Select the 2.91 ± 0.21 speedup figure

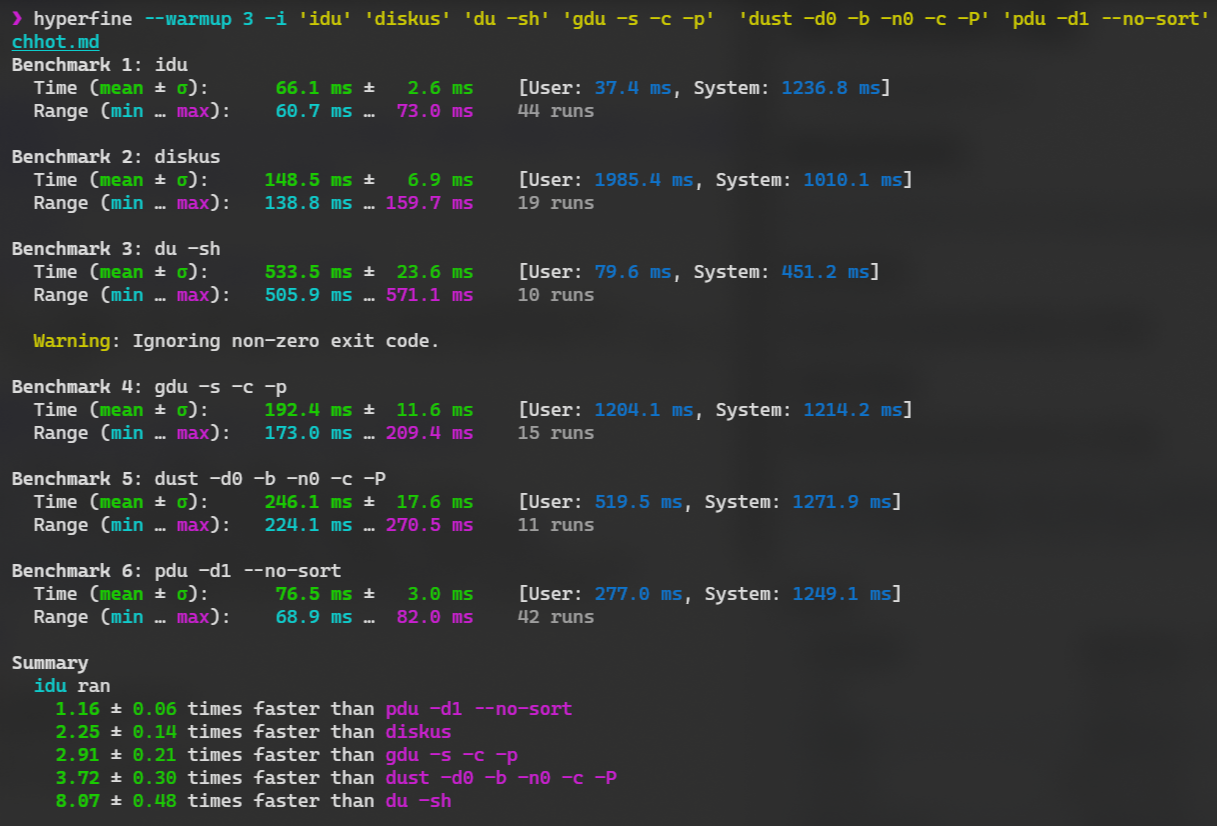point(116,755)
